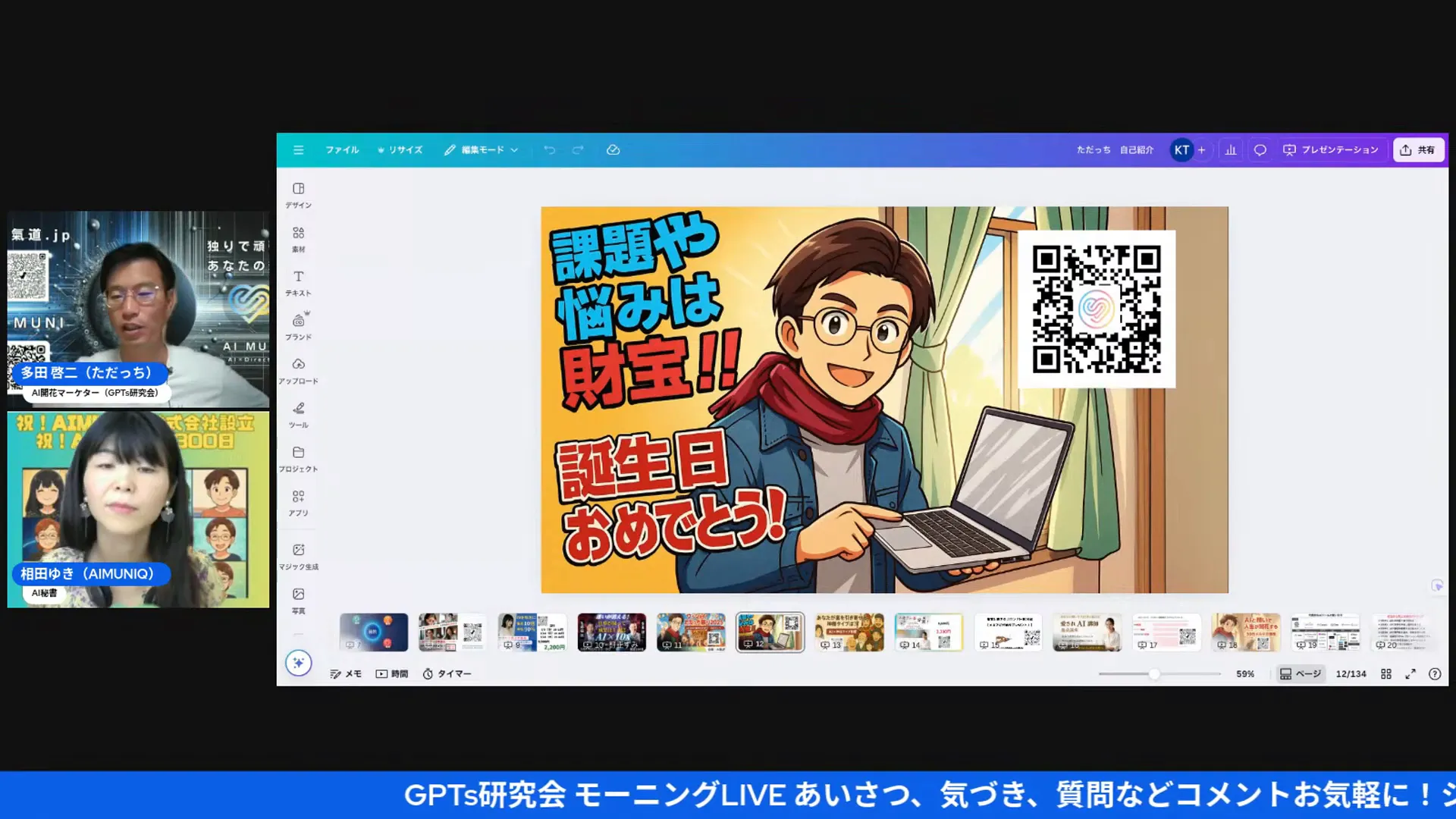Adjust the zoom slider handle
1456x819 pixels.
tap(1154, 673)
